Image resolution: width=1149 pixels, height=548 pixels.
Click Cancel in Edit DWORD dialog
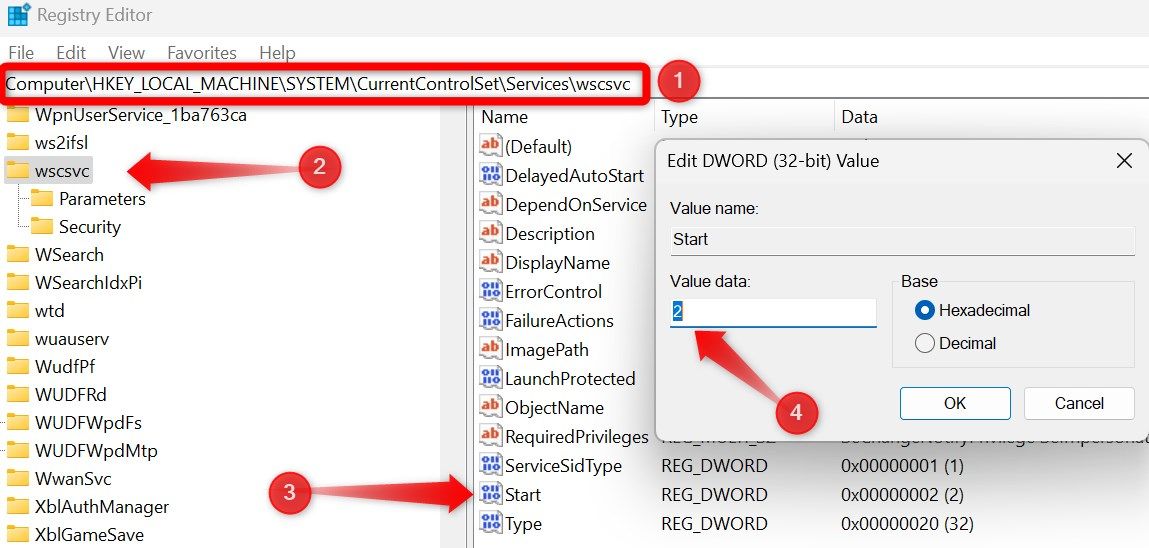tap(1079, 403)
